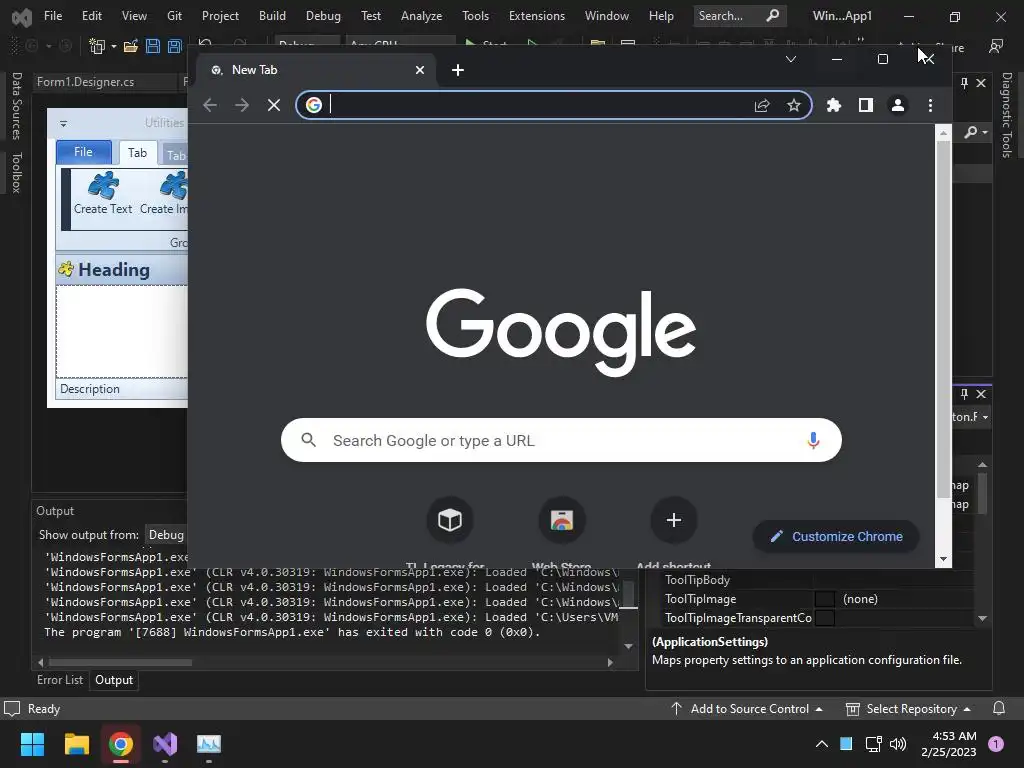Viewport: 1024px width, 768px height.
Task: Click the Chrome icon on the taskbar
Action: (121, 744)
